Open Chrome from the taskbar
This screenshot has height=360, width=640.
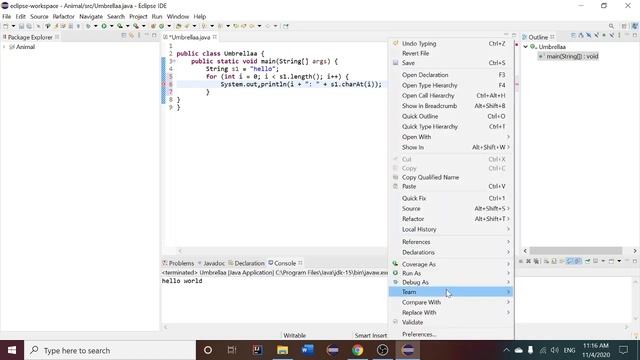click(358, 350)
